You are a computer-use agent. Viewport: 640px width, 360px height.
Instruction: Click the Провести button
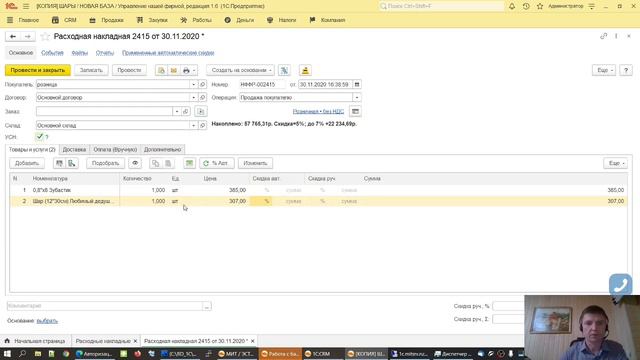point(129,70)
